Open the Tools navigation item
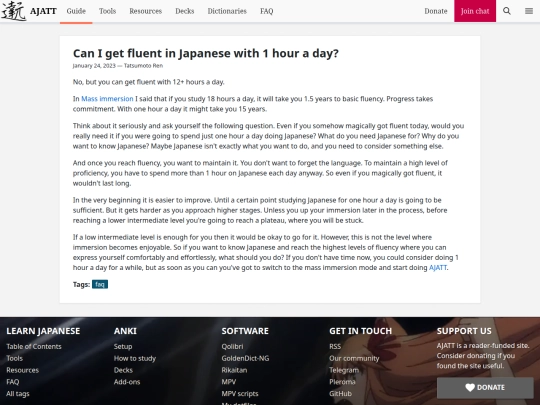Image resolution: width=540 pixels, height=405 pixels. pos(107,11)
